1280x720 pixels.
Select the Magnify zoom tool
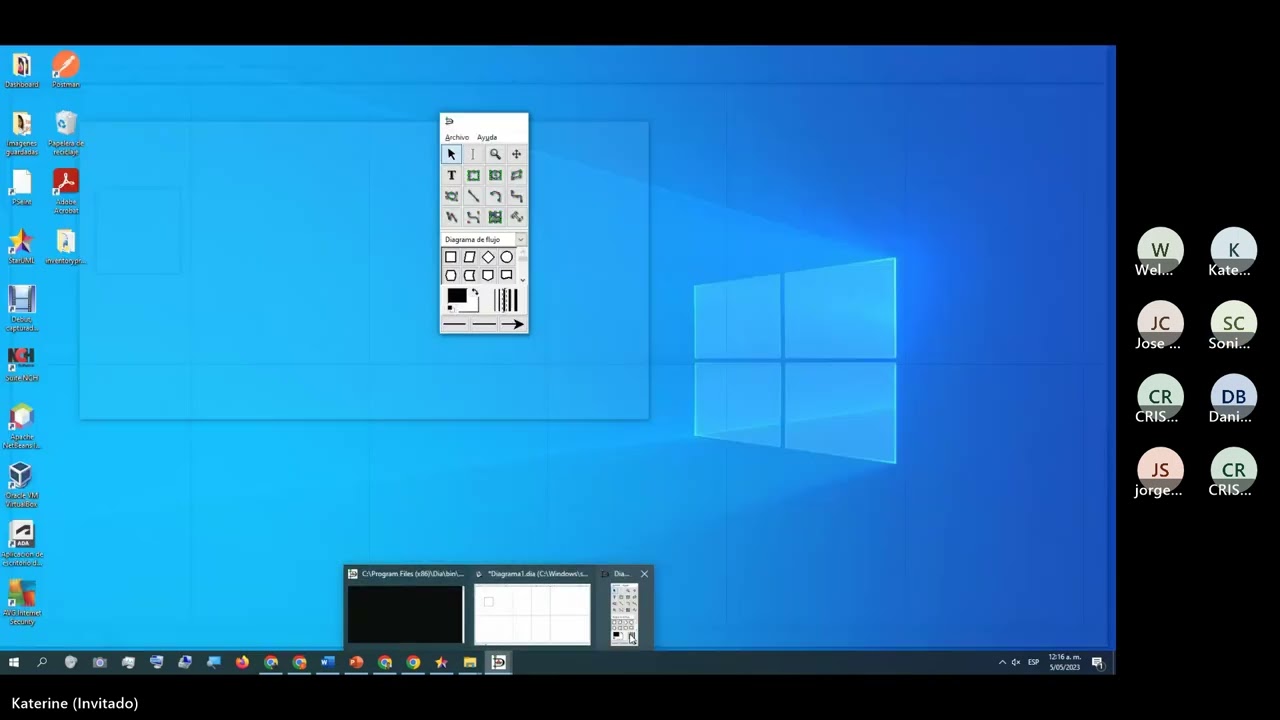point(495,154)
